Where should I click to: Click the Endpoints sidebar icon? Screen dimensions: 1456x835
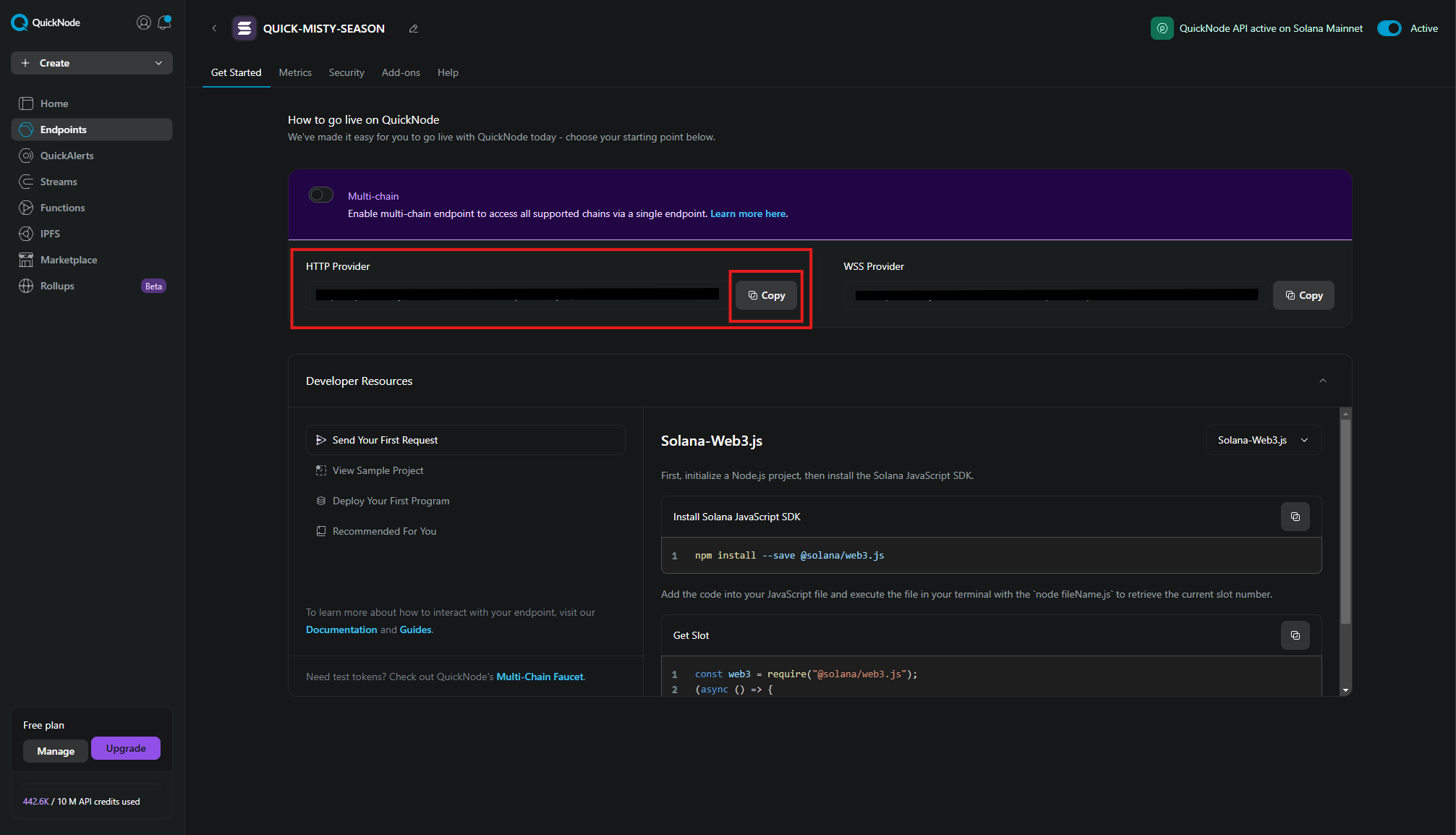pos(26,130)
